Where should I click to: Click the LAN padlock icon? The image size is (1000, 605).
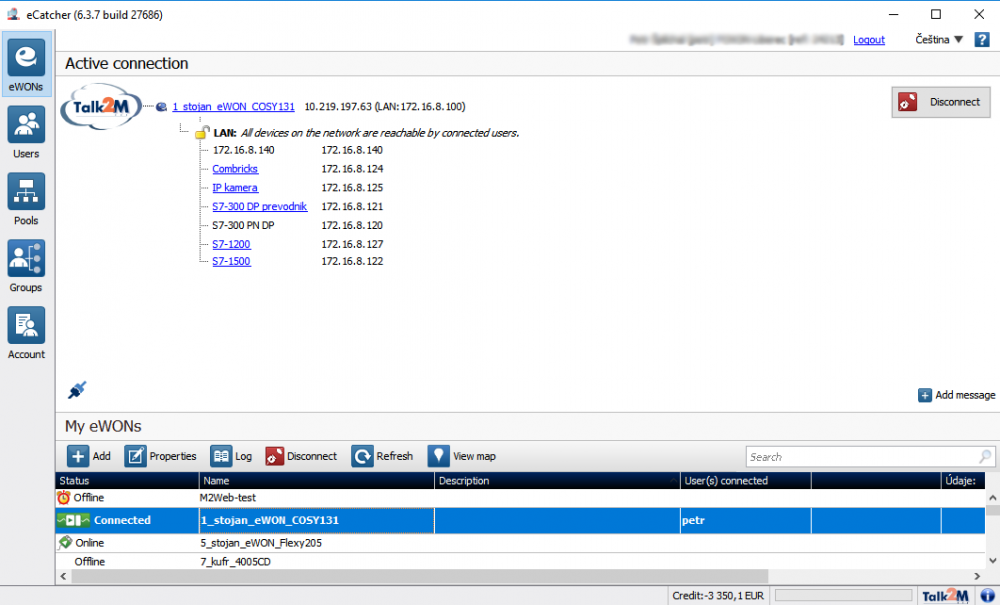(202, 132)
